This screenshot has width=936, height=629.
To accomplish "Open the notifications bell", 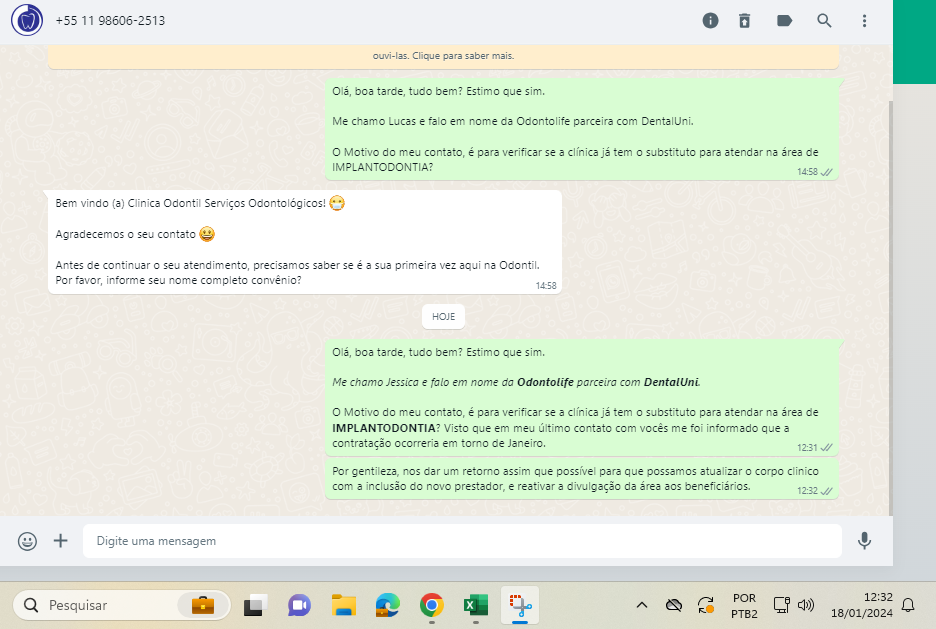I will pos(908,605).
